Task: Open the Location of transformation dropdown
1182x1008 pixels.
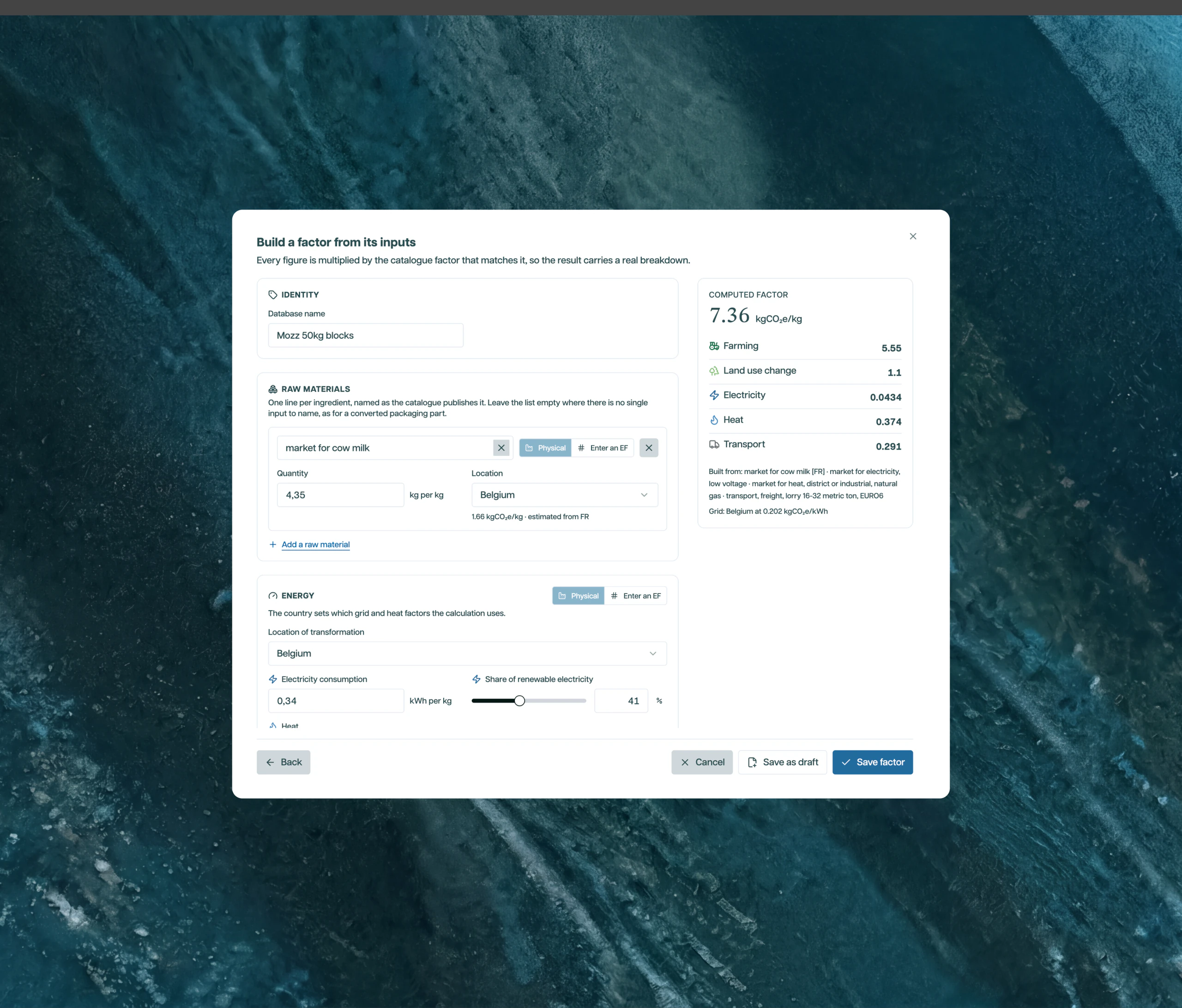Action: click(x=467, y=654)
